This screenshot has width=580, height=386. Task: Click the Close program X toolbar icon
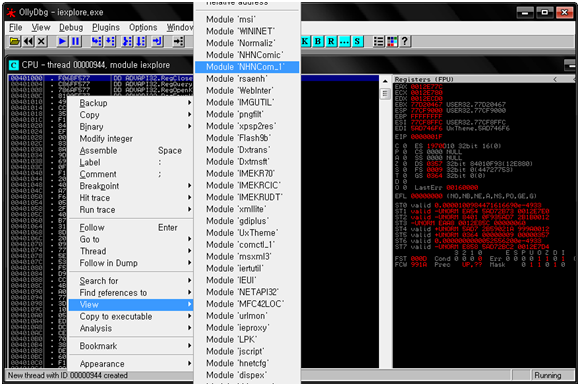tap(41, 41)
